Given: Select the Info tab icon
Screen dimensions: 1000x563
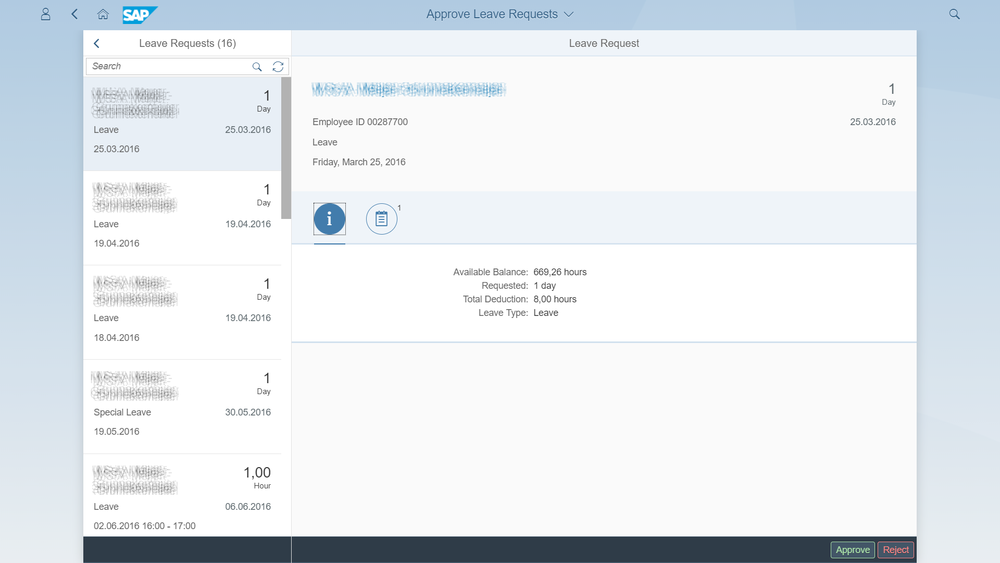Looking at the screenshot, I should click(329, 219).
